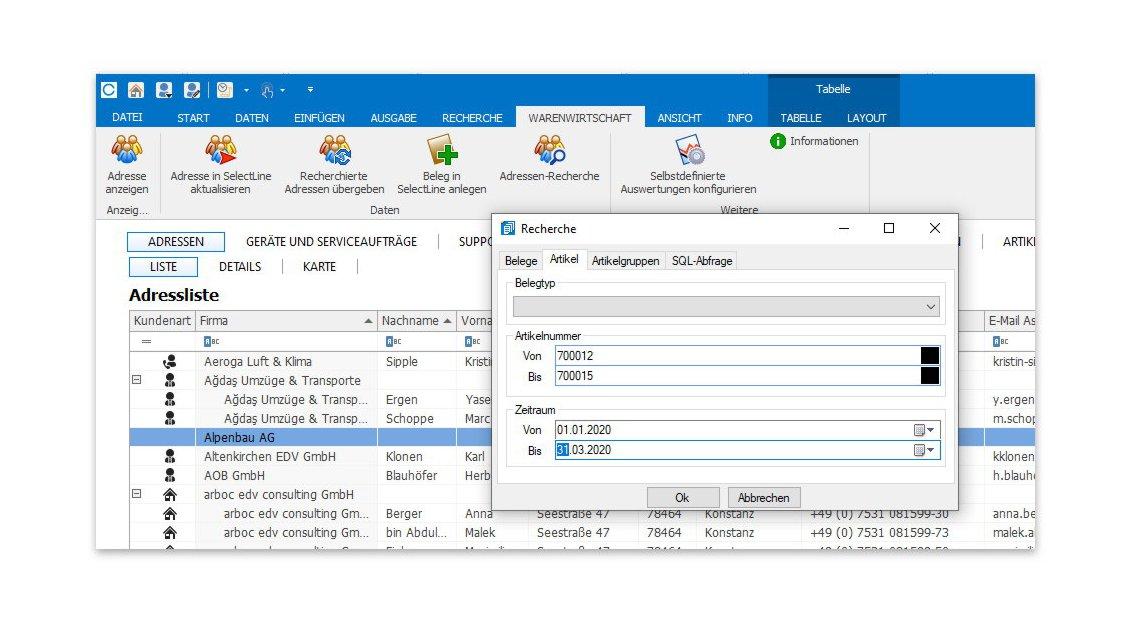
Task: Click the clock calendar icon in the quick access toolbar
Action: [x=225, y=90]
